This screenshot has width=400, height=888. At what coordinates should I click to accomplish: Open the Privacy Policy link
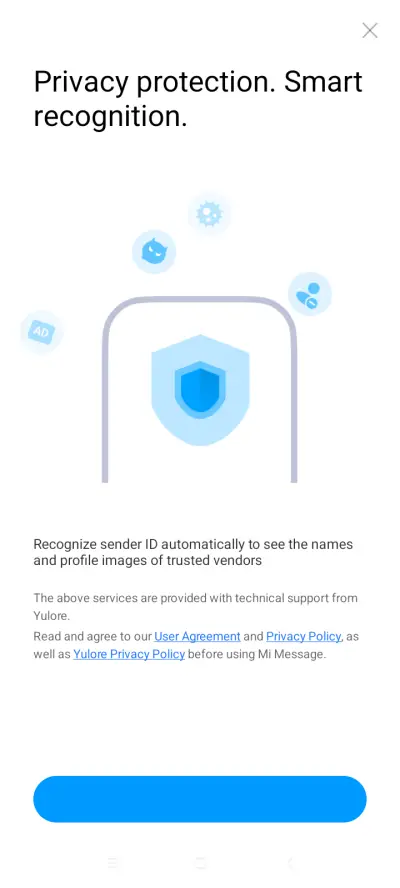click(304, 636)
